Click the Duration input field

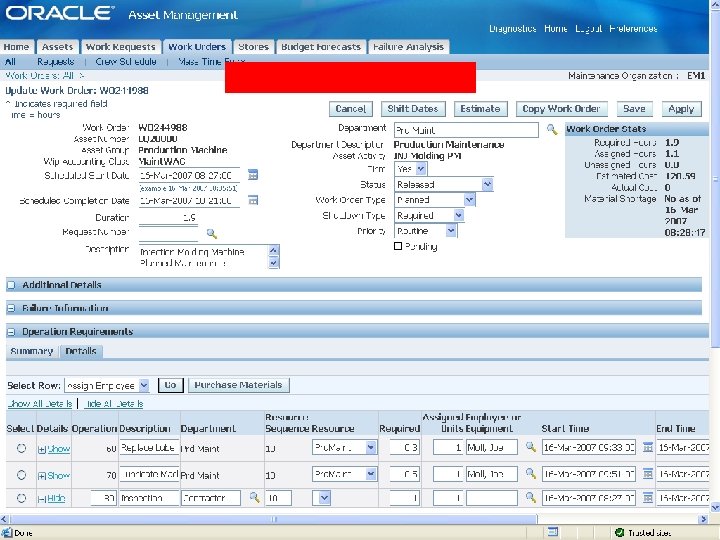pyautogui.click(x=167, y=217)
